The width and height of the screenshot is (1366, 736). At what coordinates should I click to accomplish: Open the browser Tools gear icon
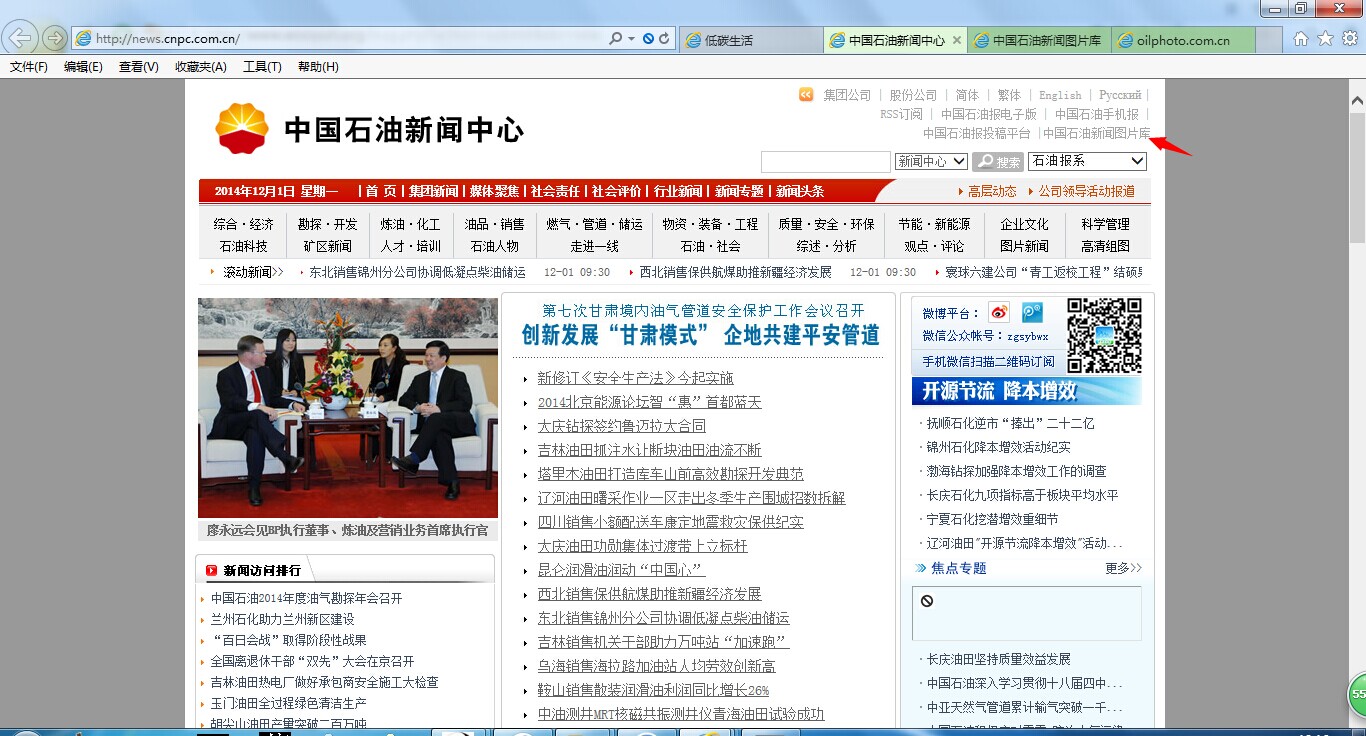point(1350,39)
